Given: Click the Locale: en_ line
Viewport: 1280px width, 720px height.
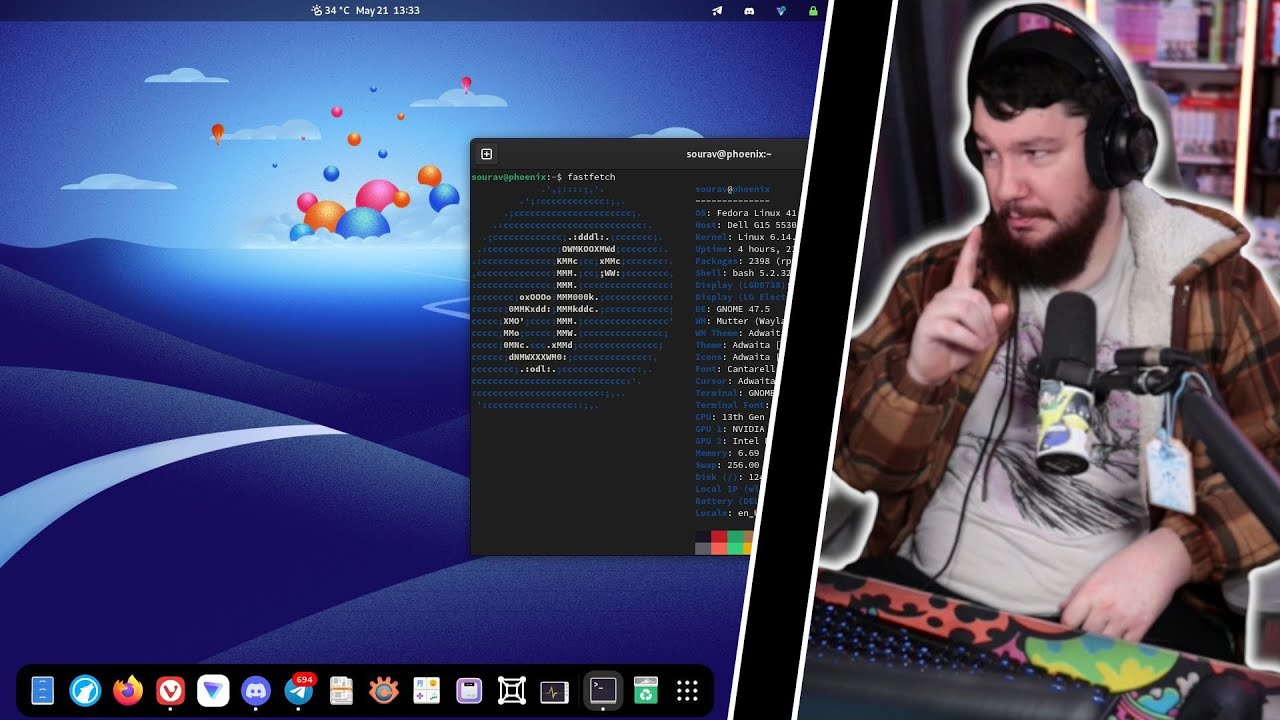Looking at the screenshot, I should [724, 513].
